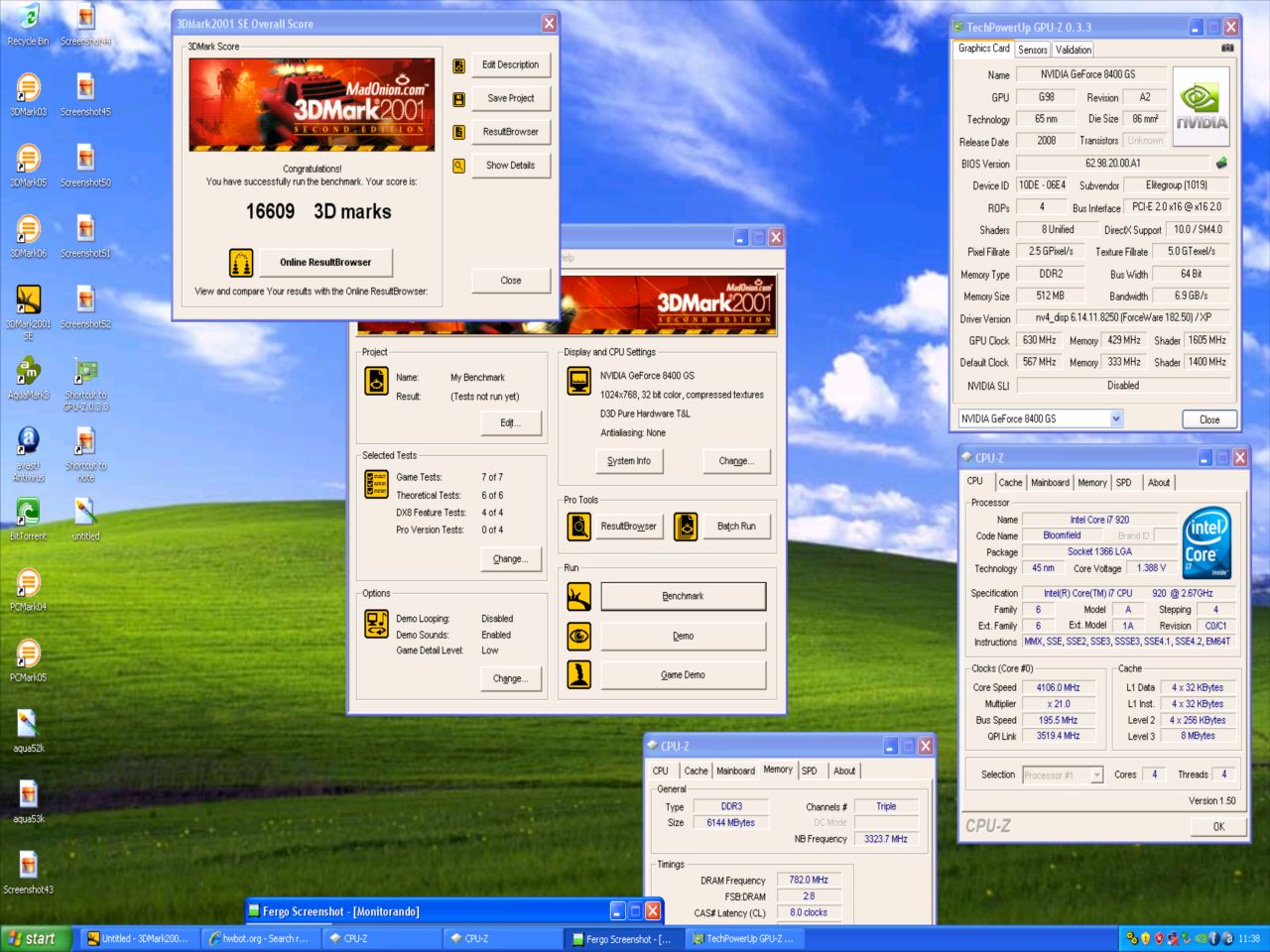
Task: Click GPU-Z screenshot camera icon
Action: tap(1227, 48)
